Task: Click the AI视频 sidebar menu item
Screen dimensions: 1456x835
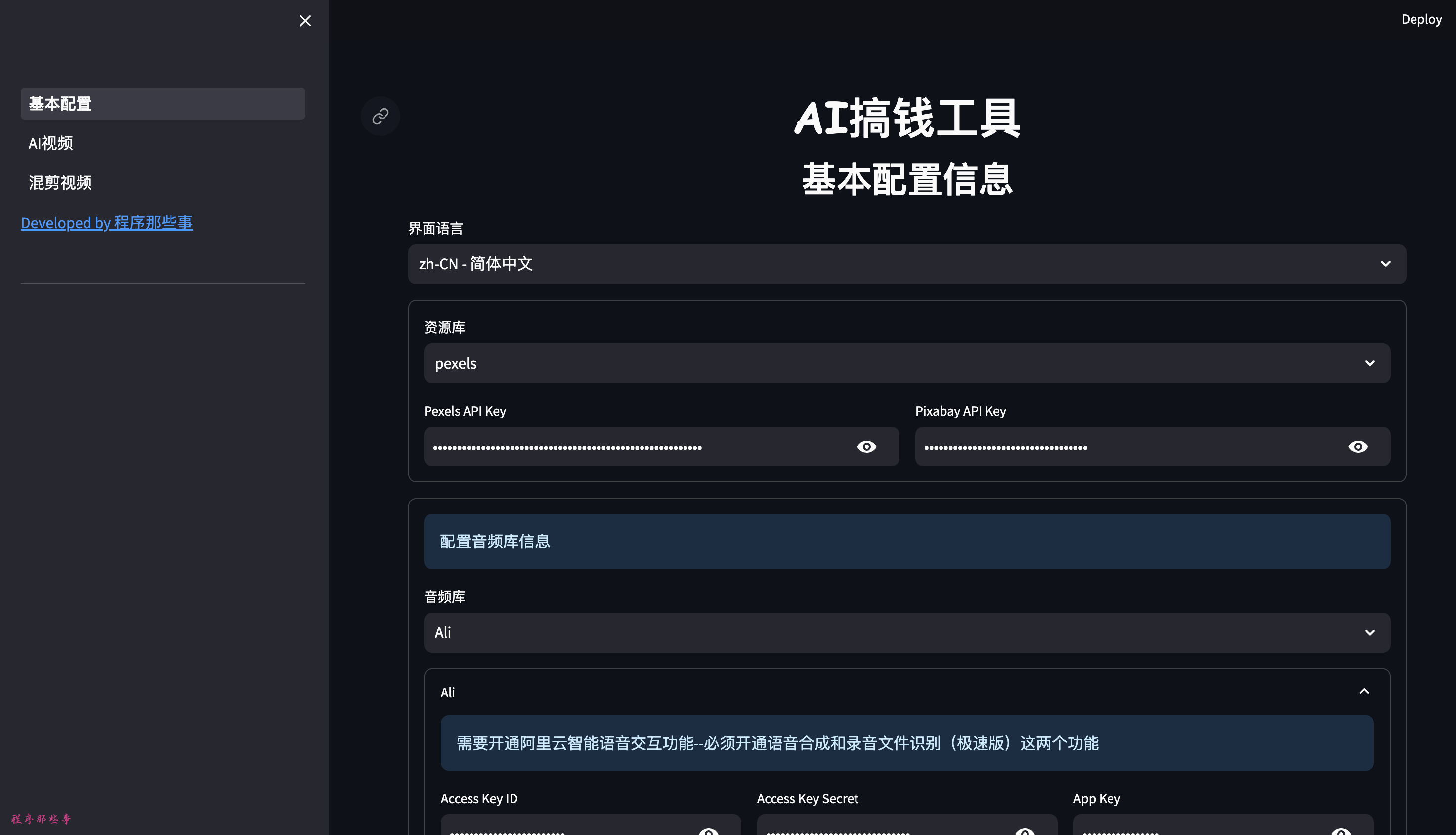Action: pos(50,143)
